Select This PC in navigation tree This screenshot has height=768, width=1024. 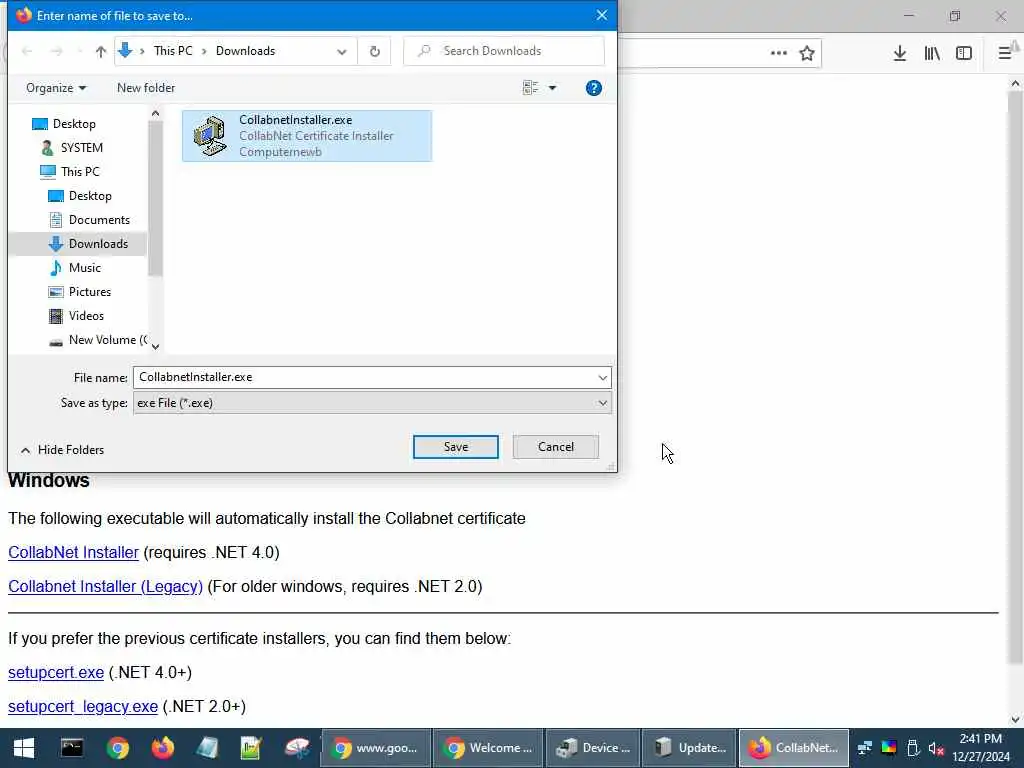(70, 172)
